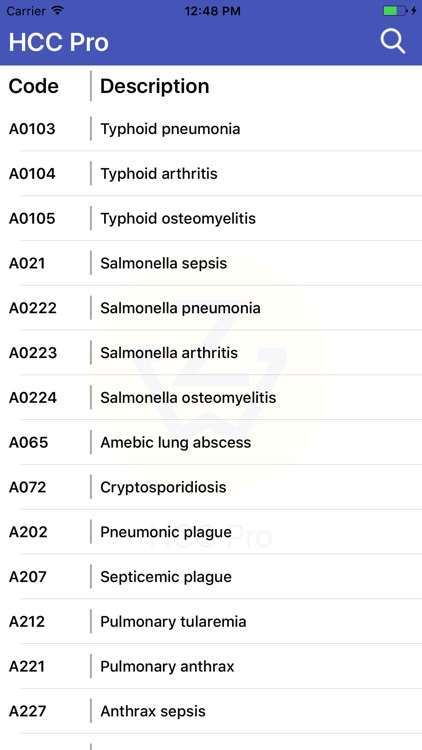
Task: Choose the Cryptosporidiosis entry
Action: coord(211,487)
